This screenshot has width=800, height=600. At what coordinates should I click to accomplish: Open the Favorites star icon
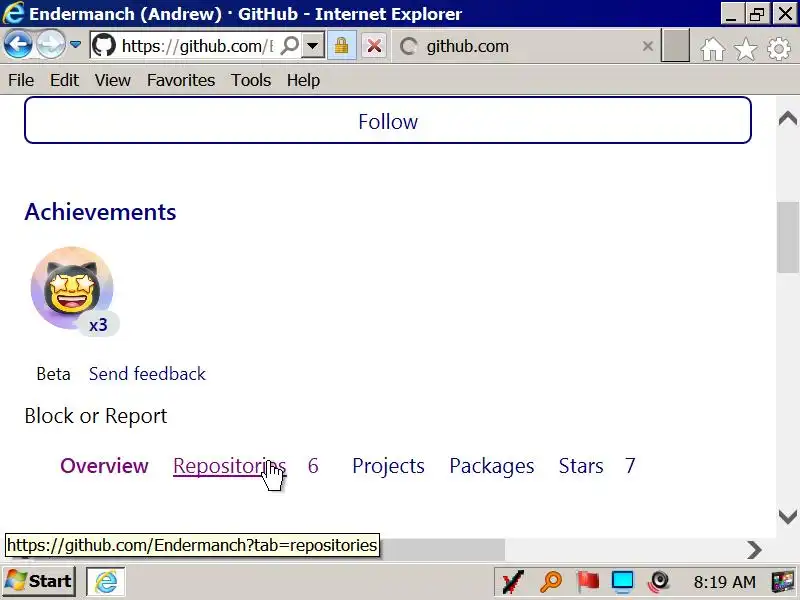(745, 49)
